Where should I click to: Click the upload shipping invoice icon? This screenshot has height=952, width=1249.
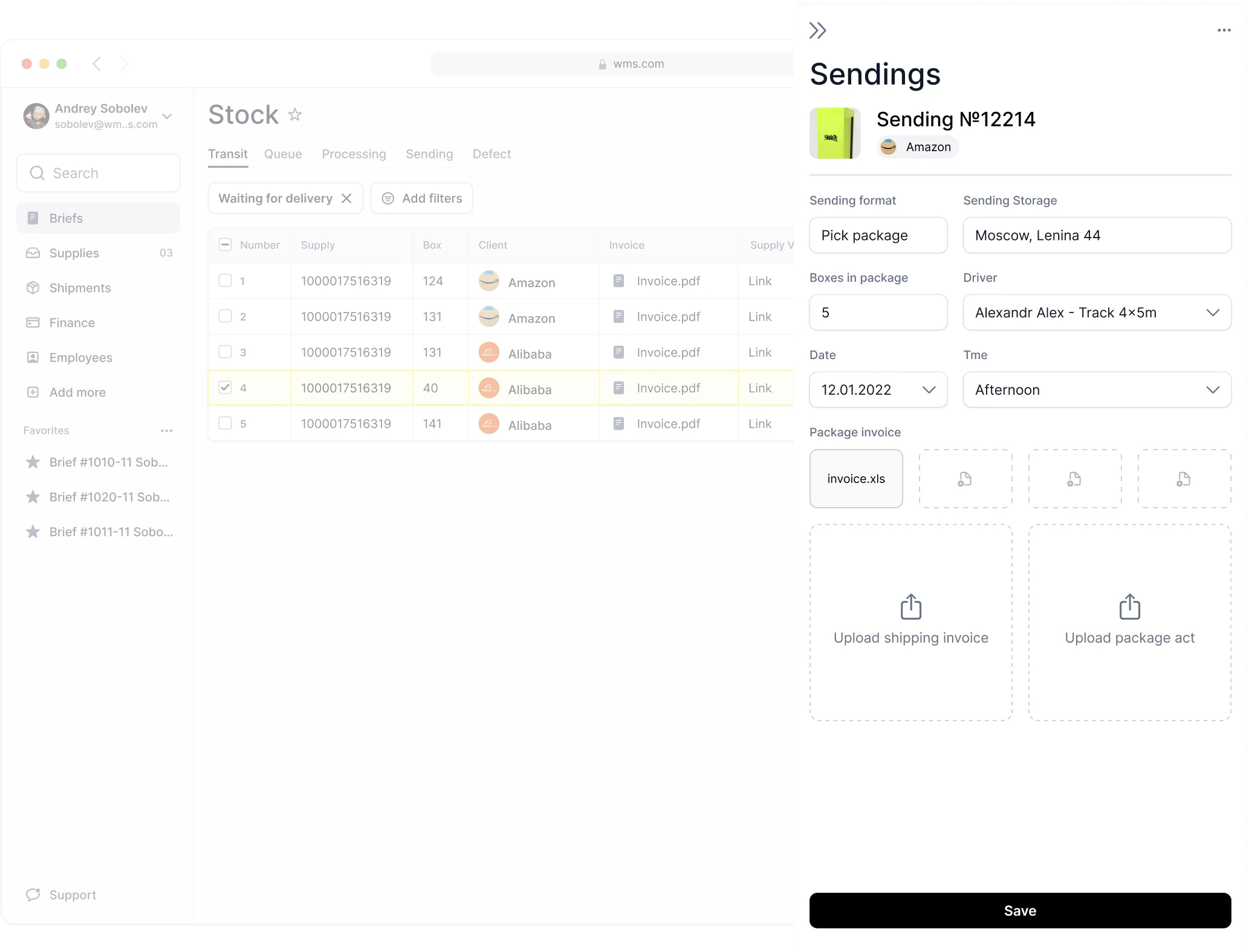911,607
